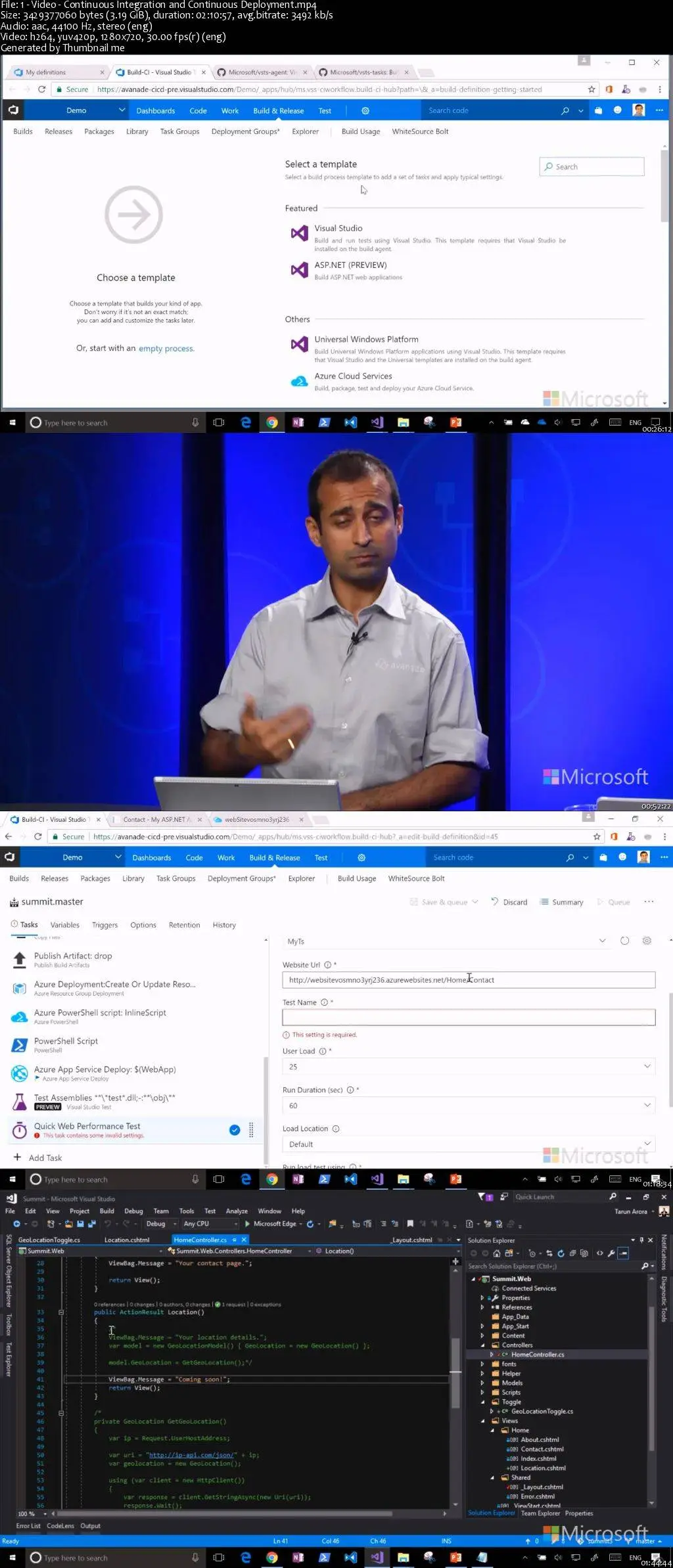This screenshot has height=1568, width=673.
Task: Open the Debug configuration dropdown in Visual Studio
Action: [x=161, y=1224]
